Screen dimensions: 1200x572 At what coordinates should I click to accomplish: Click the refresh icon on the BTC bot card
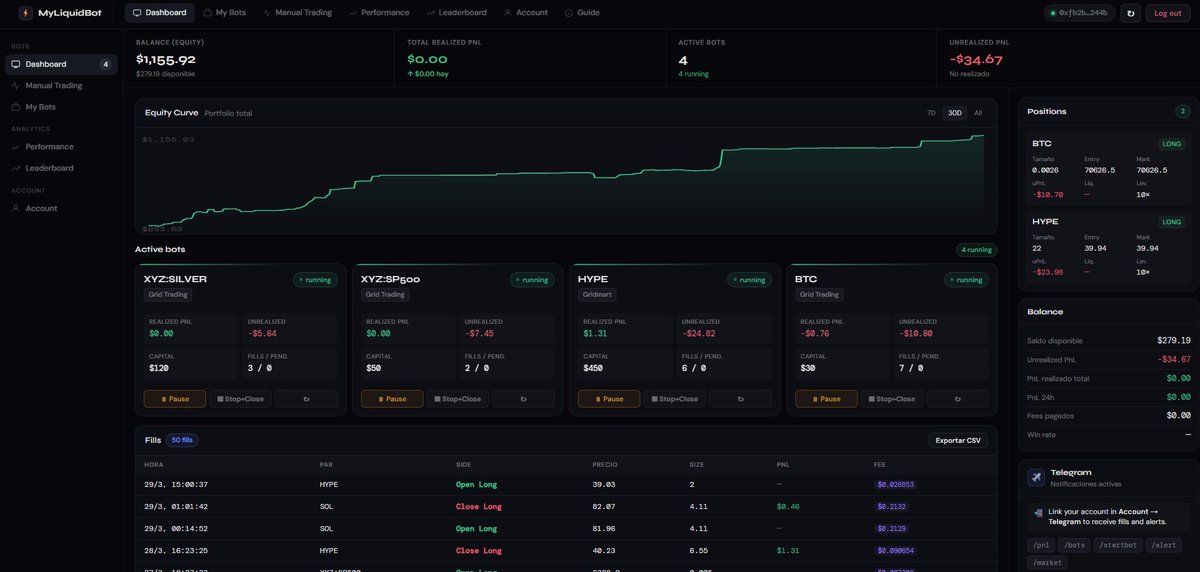point(957,399)
